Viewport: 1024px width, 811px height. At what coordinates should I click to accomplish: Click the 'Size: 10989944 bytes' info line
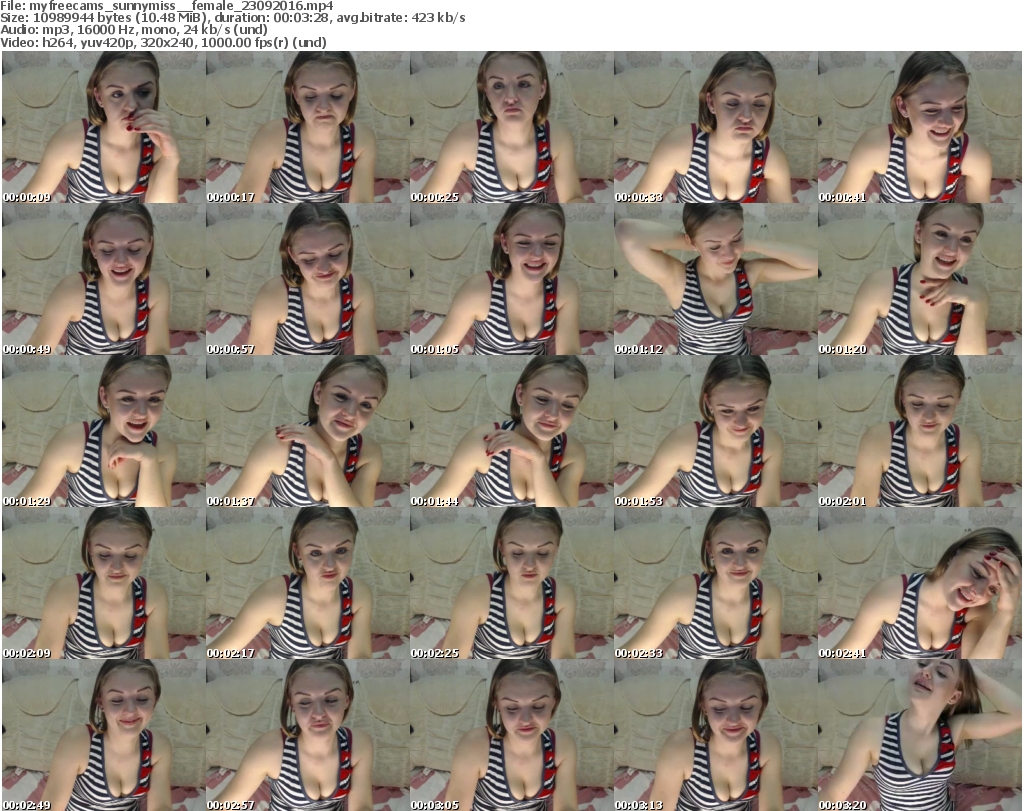click(232, 18)
